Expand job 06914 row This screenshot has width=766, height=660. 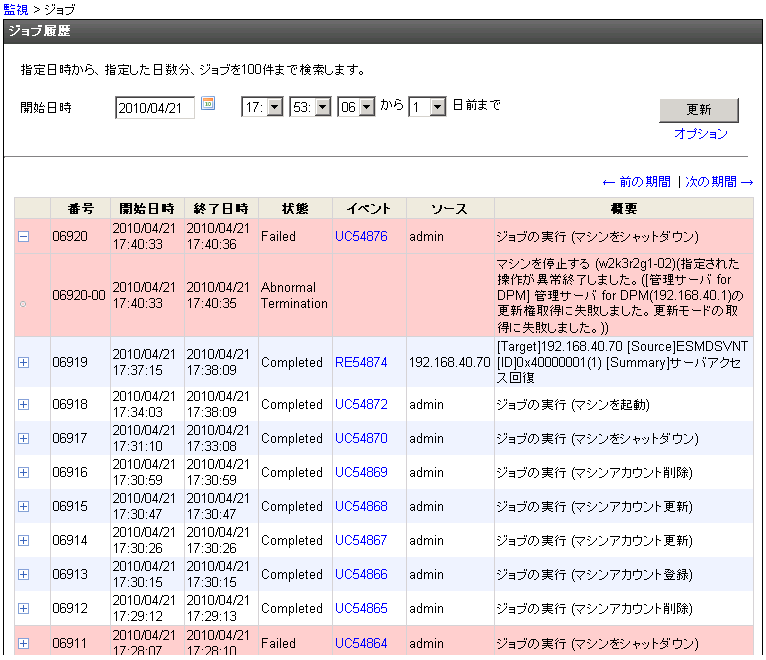pos(23,540)
